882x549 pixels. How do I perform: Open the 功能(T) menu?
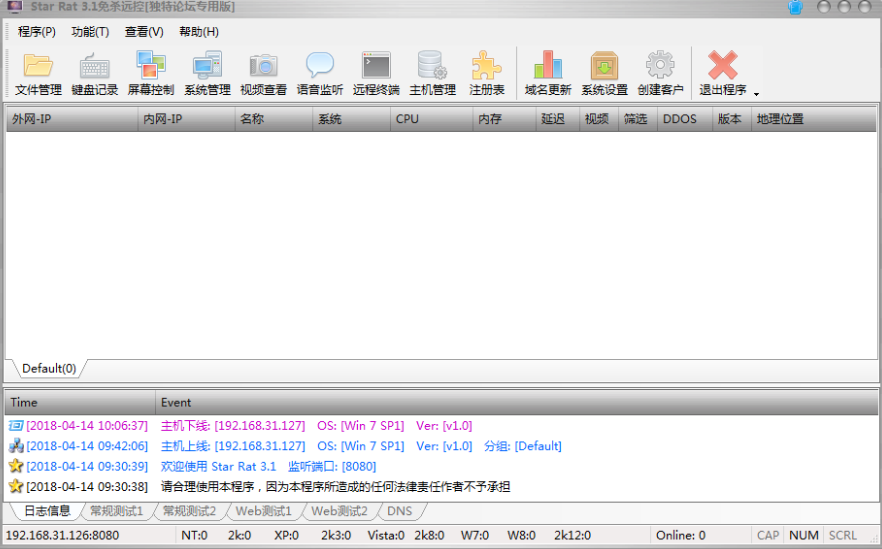click(90, 32)
